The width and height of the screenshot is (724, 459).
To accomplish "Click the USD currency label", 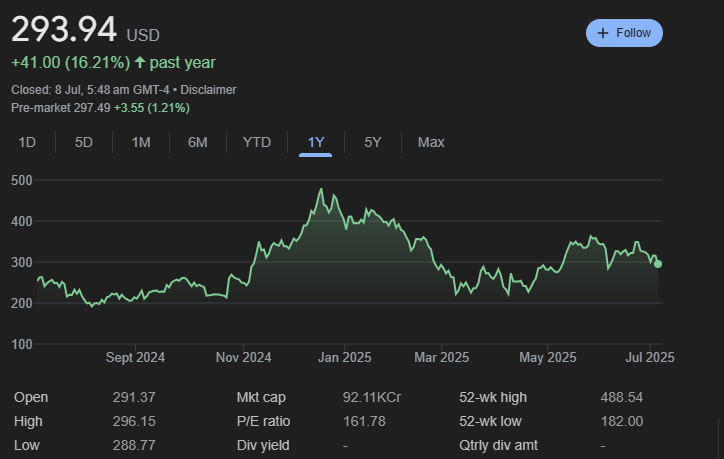I will click(x=143, y=36).
